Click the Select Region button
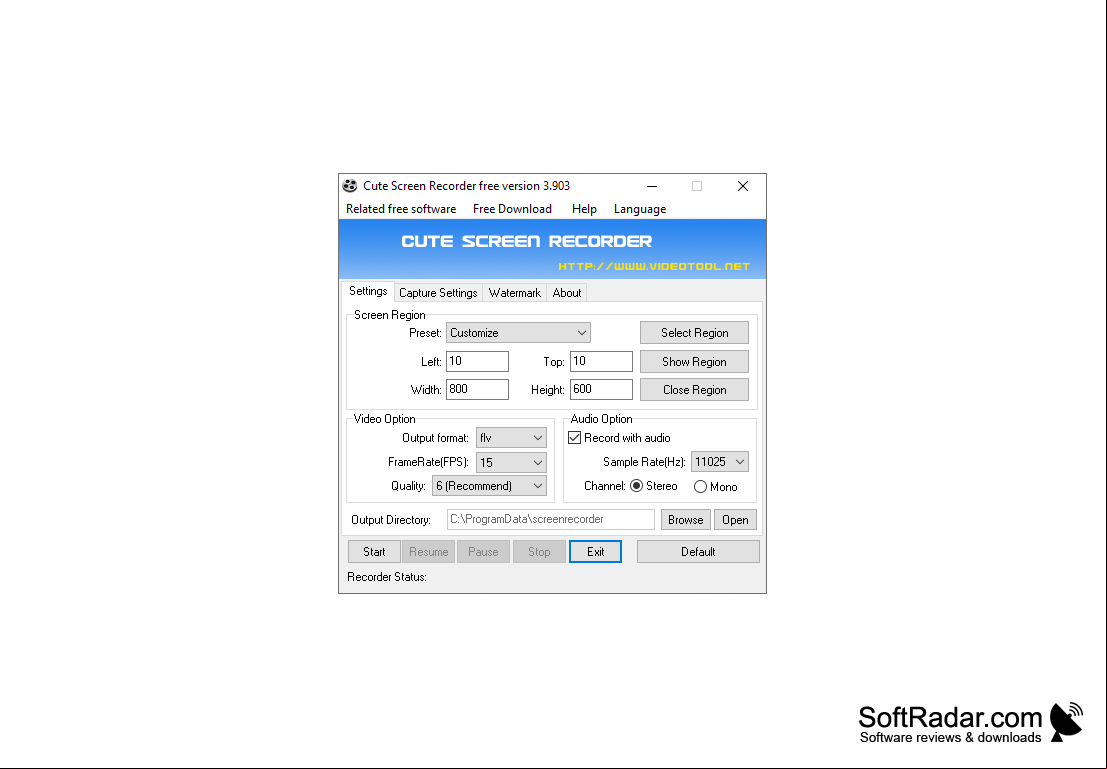This screenshot has width=1107, height=769. pyautogui.click(x=695, y=333)
